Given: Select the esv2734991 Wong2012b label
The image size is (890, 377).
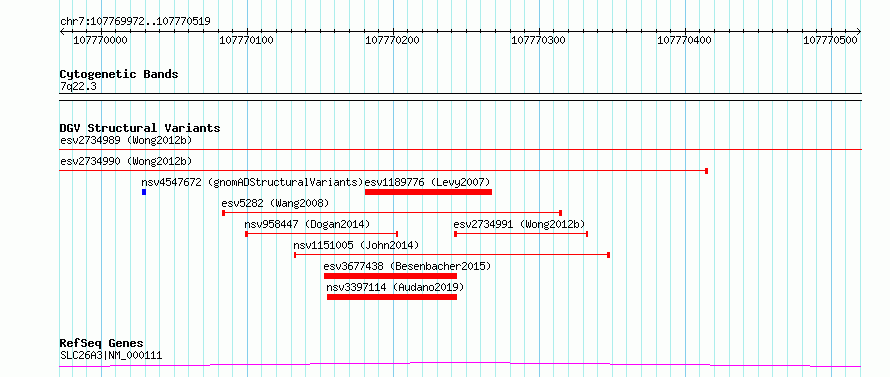Looking at the screenshot, I should point(519,224).
